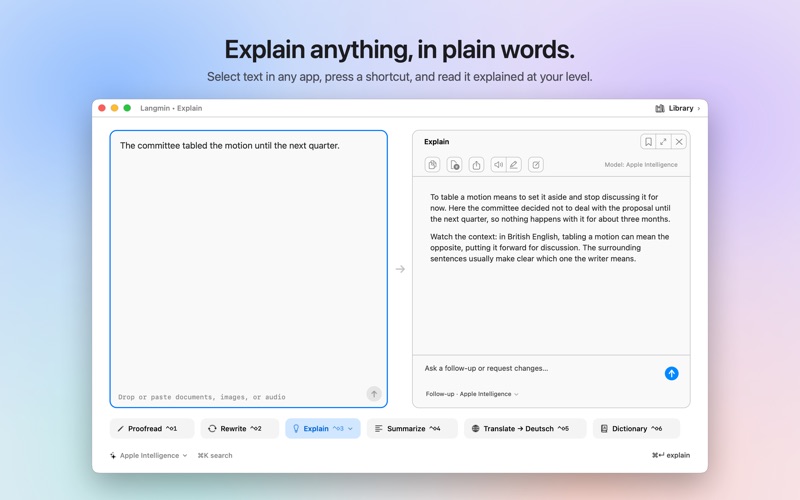Submit input text with grey up-arrow button
The width and height of the screenshot is (800, 500).
[x=374, y=394]
